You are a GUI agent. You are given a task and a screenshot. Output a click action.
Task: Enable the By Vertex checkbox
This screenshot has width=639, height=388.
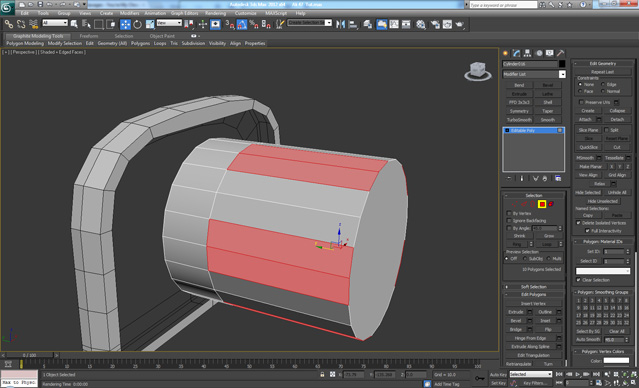(509, 213)
